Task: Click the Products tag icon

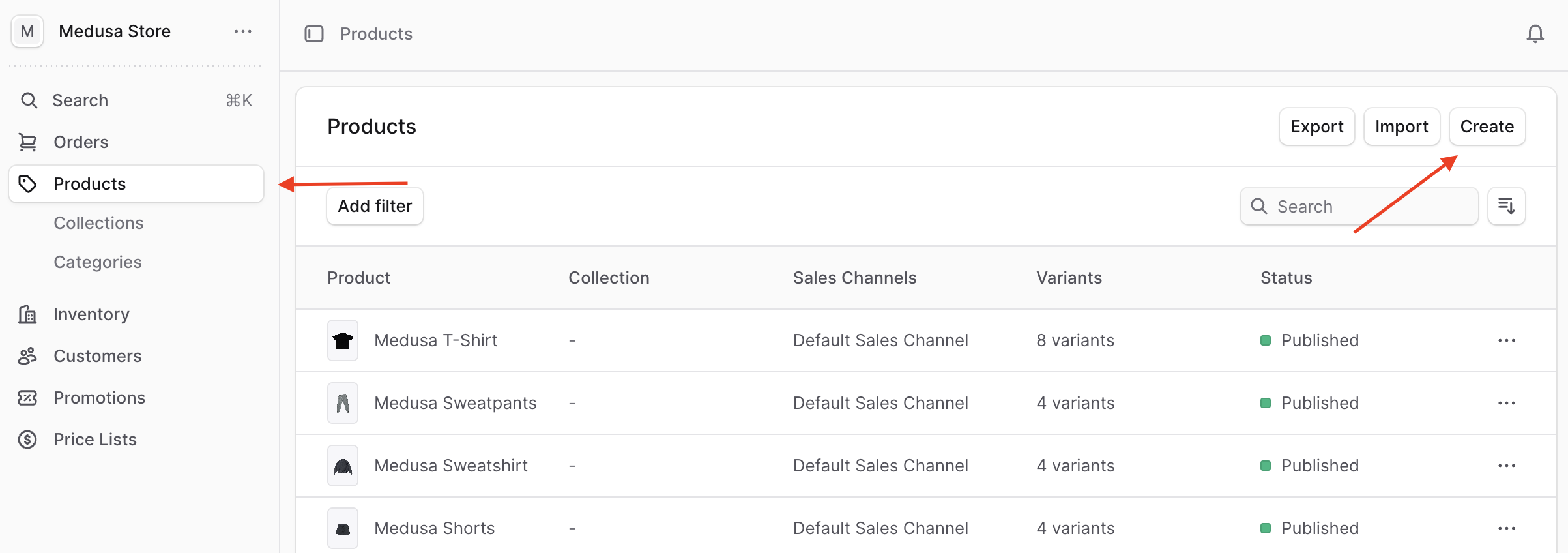Action: [27, 184]
